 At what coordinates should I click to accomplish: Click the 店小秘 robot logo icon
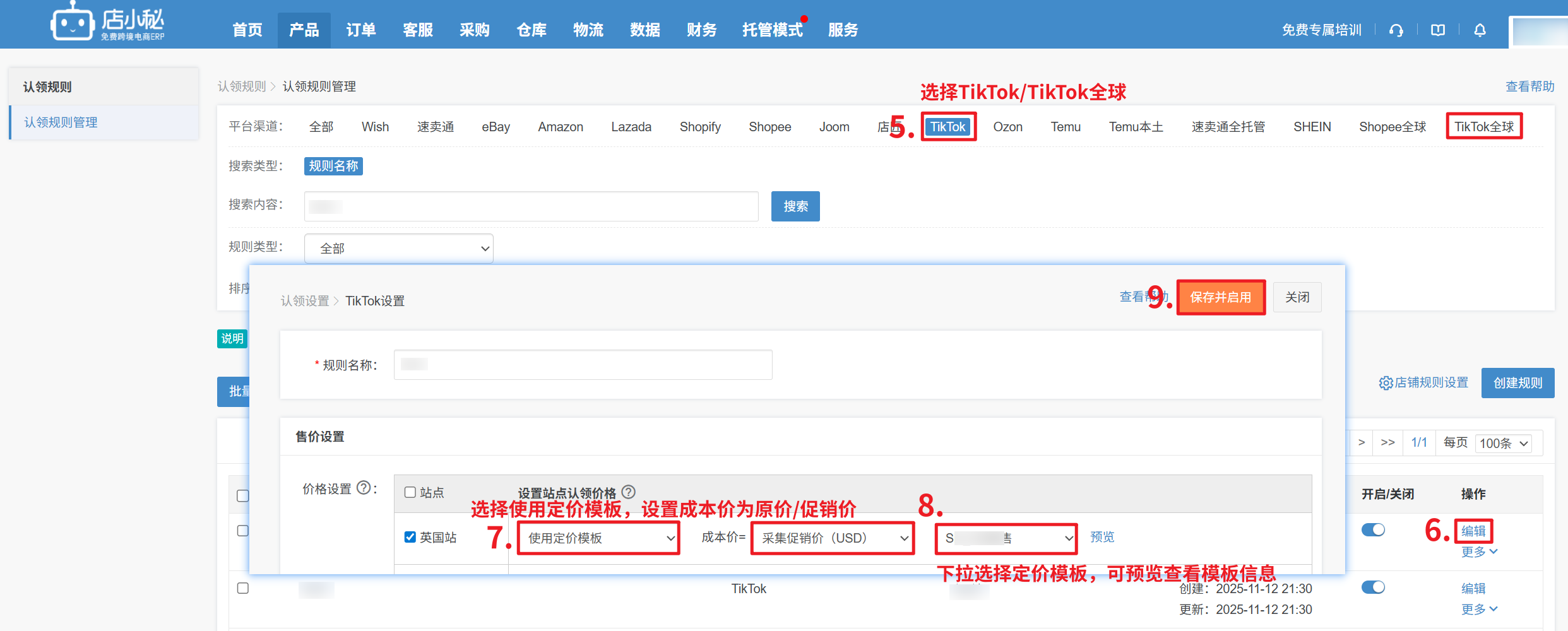(x=72, y=24)
